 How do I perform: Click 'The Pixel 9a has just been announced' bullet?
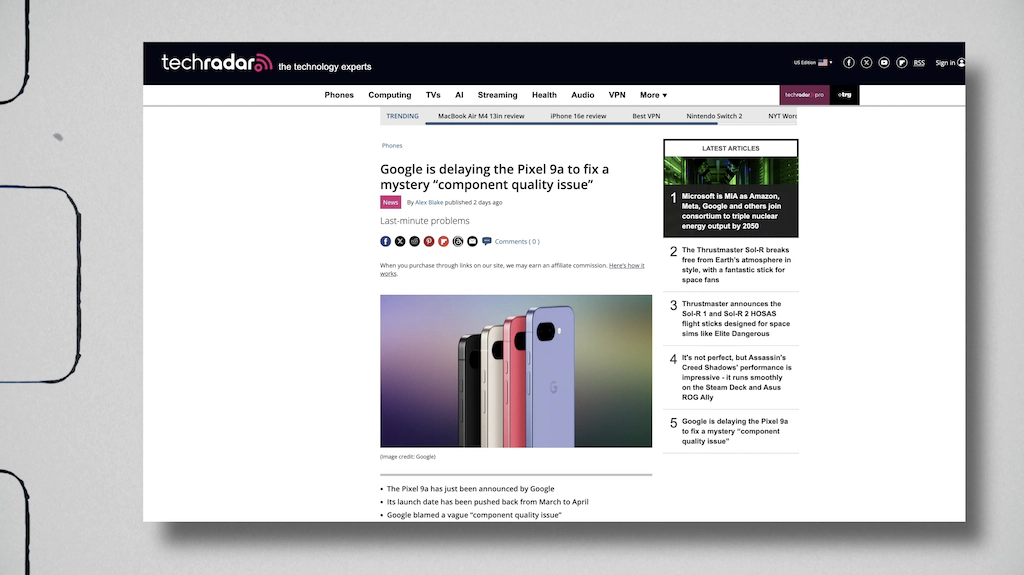click(470, 489)
